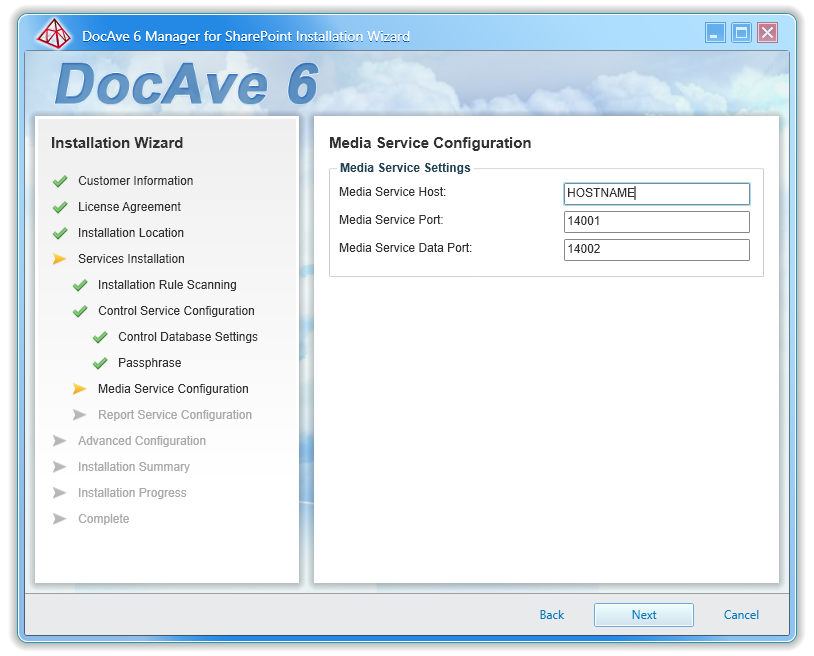Viewport: 814px width, 656px height.
Task: Close the installation wizard window
Action: point(767,33)
